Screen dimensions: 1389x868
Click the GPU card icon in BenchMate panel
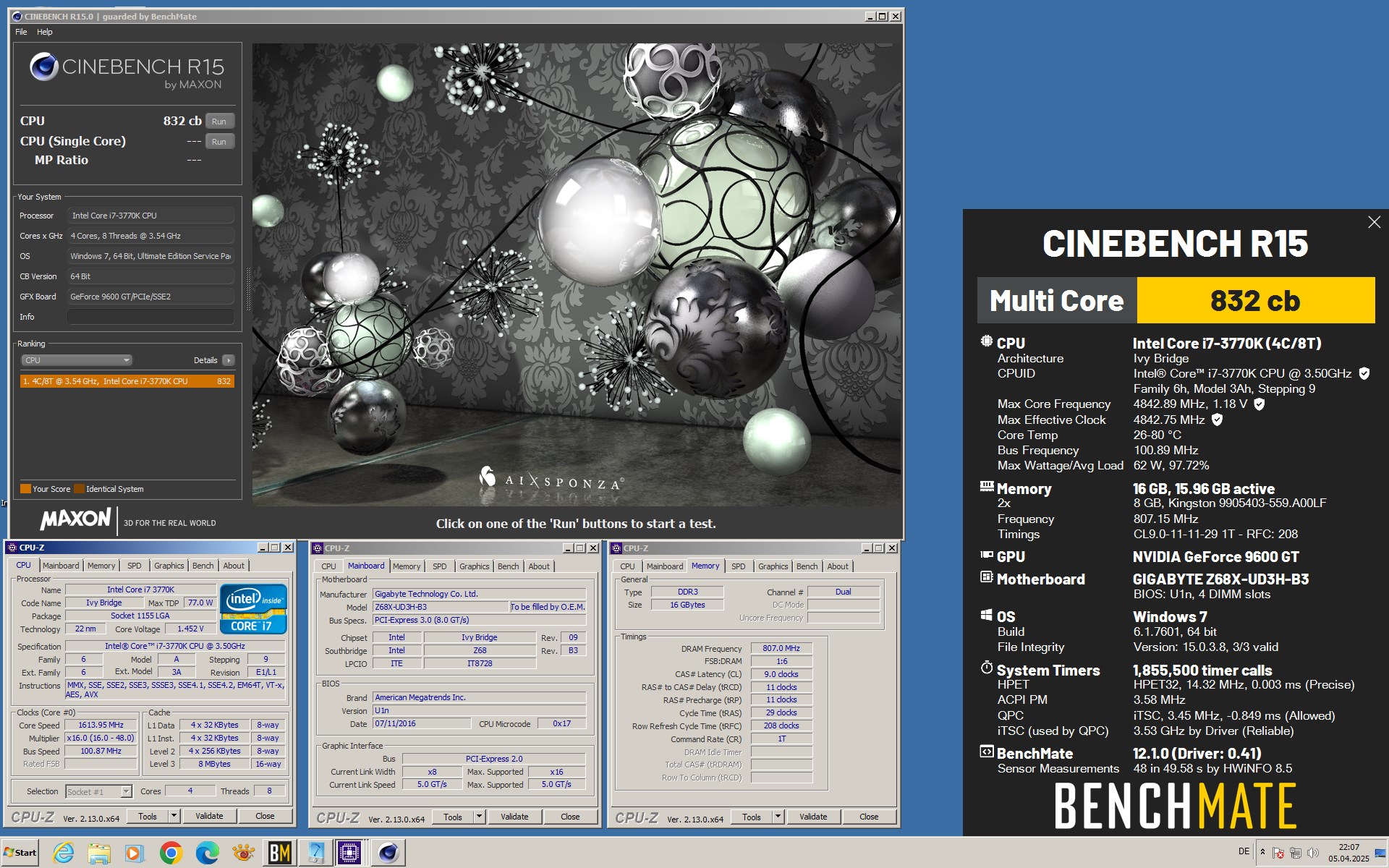(987, 556)
